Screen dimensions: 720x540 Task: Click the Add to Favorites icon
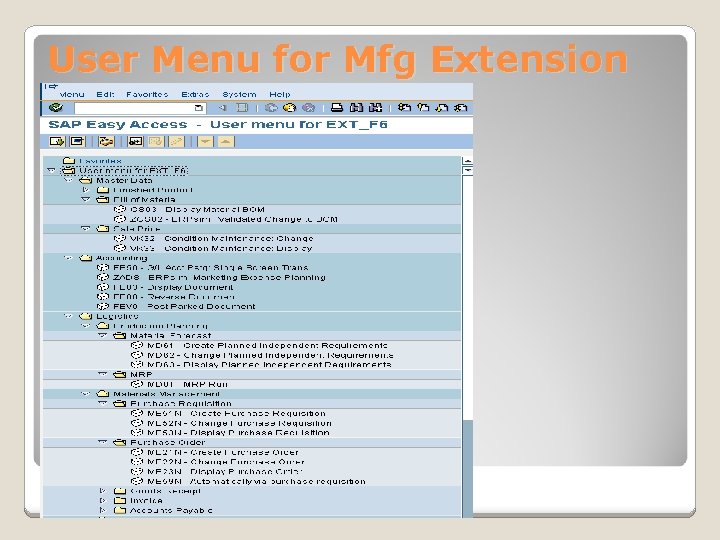(x=135, y=141)
